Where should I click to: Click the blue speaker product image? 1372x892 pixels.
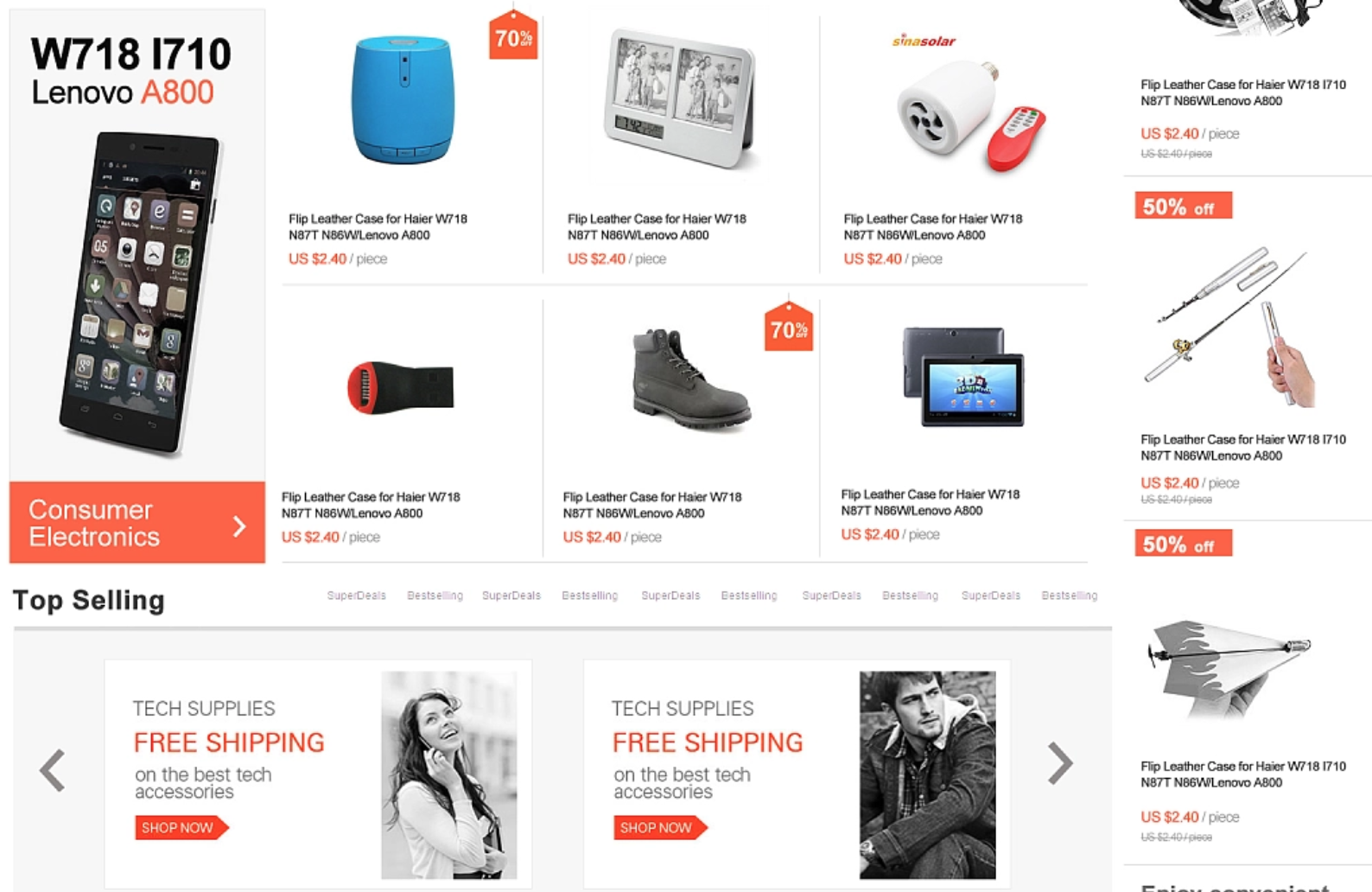403,99
